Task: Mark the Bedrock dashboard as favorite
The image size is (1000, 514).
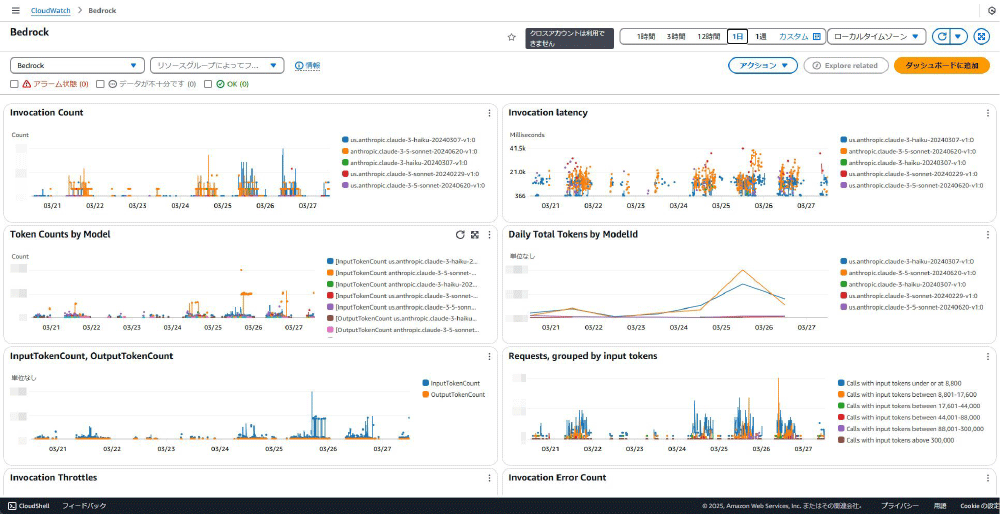Action: [512, 37]
